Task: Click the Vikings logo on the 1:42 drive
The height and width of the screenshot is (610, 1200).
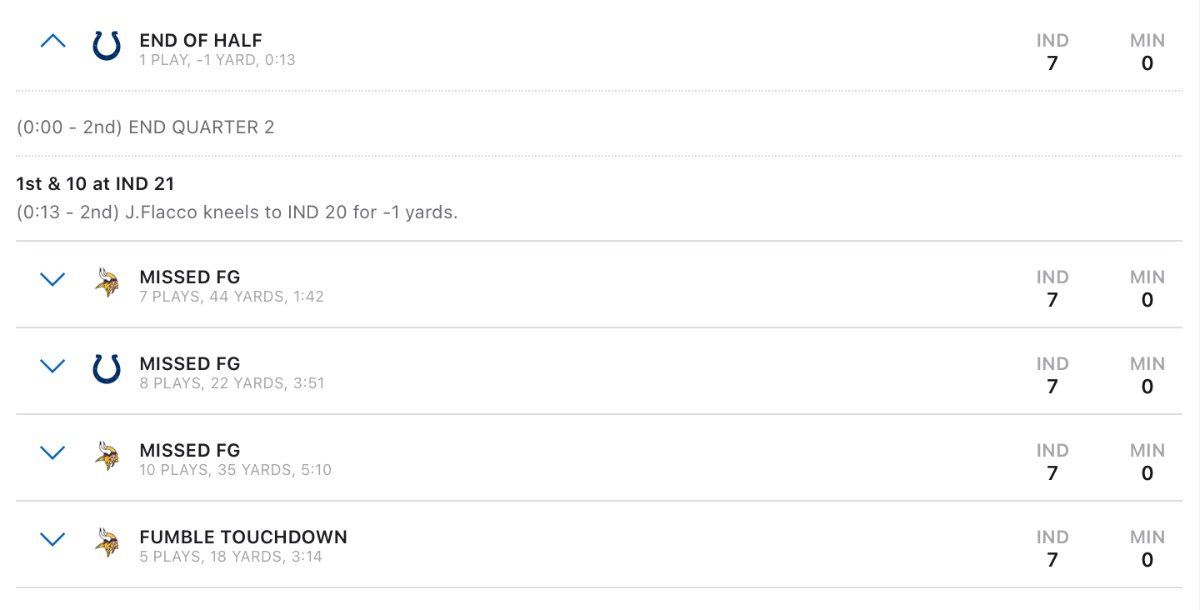Action: pos(106,283)
